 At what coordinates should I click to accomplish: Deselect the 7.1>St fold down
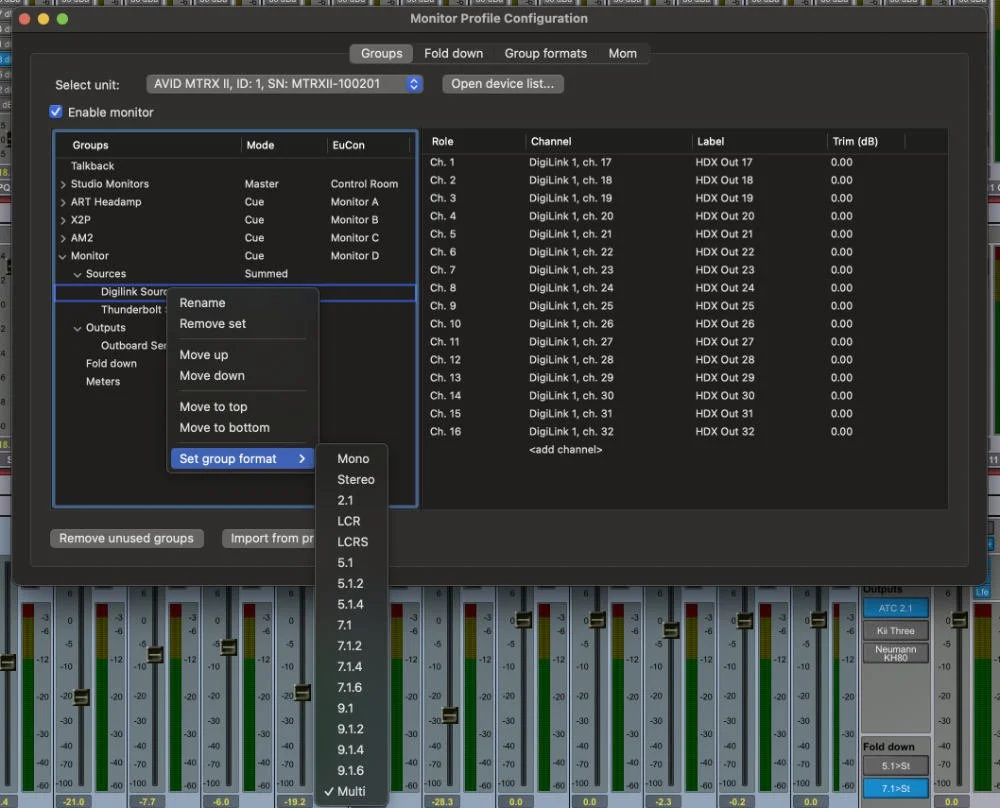pyautogui.click(x=894, y=787)
